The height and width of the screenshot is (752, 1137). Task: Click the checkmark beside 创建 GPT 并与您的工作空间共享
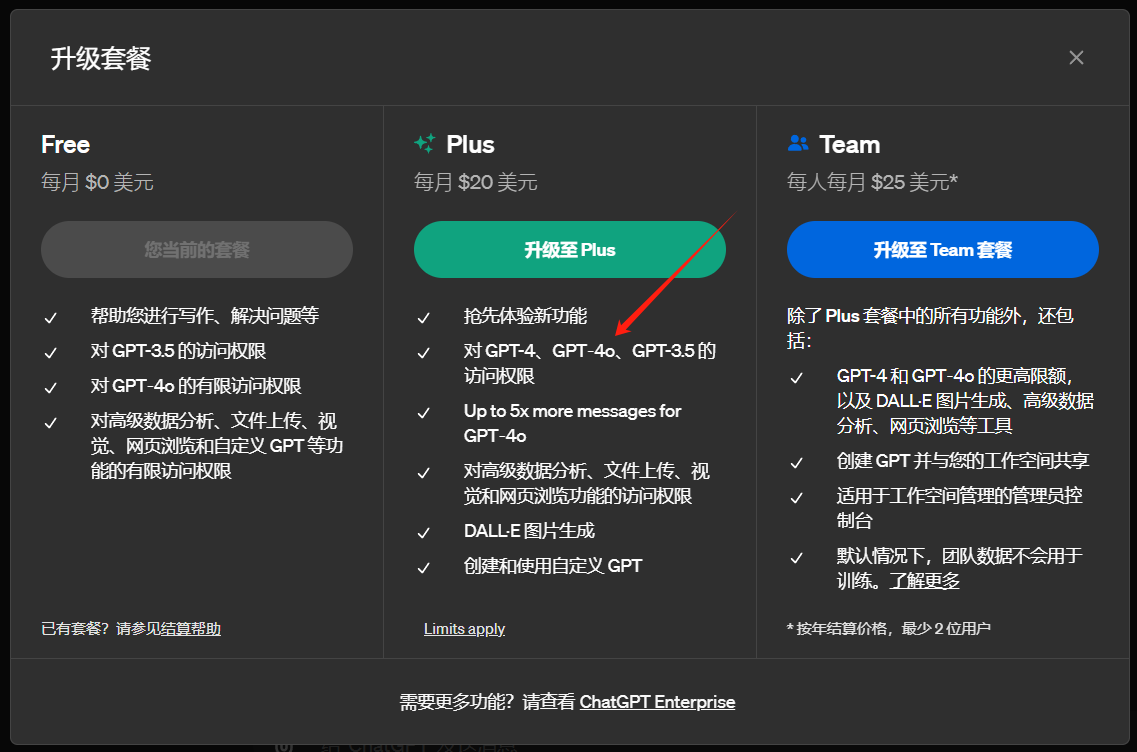click(796, 463)
